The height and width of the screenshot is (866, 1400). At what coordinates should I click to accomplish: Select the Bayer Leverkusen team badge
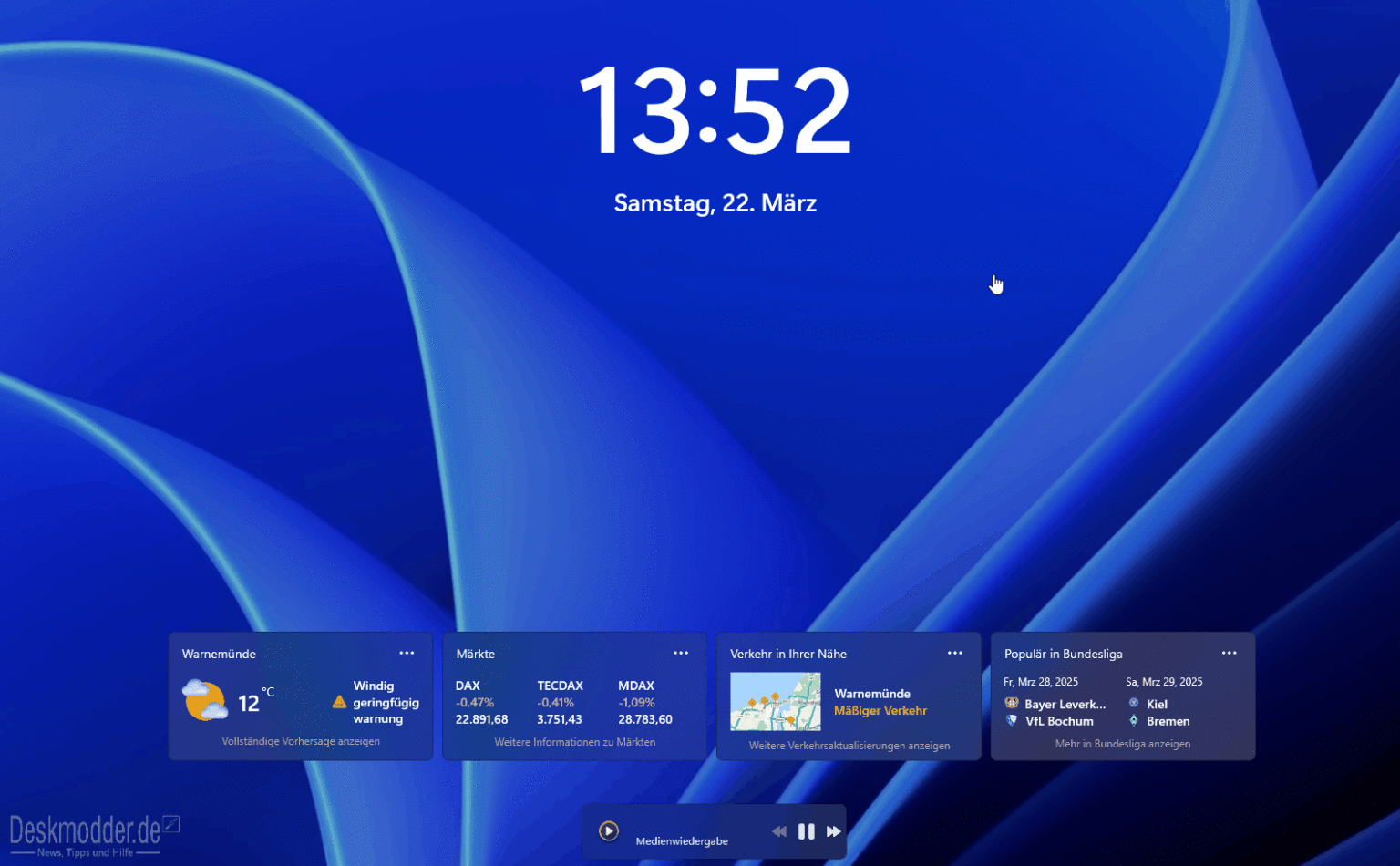coord(1012,703)
